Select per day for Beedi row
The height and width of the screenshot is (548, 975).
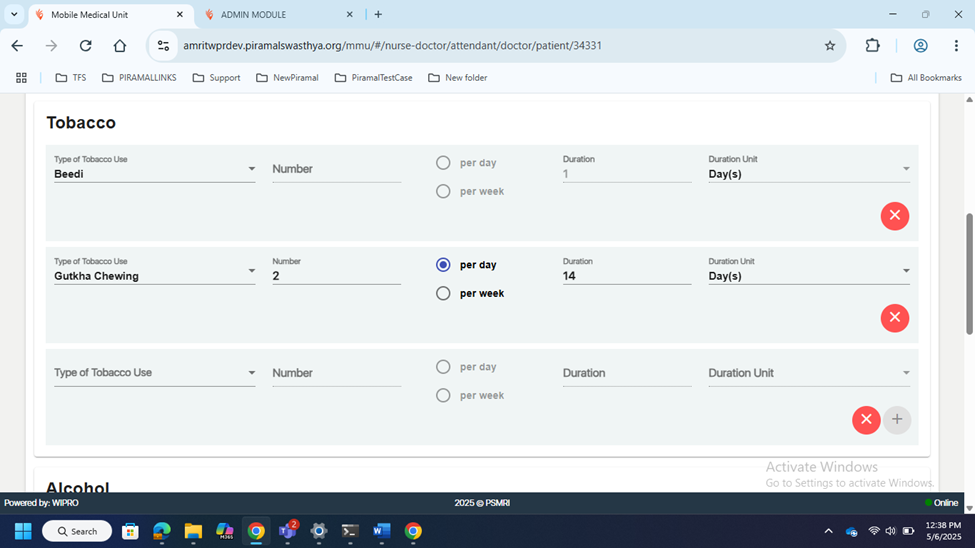(x=443, y=163)
